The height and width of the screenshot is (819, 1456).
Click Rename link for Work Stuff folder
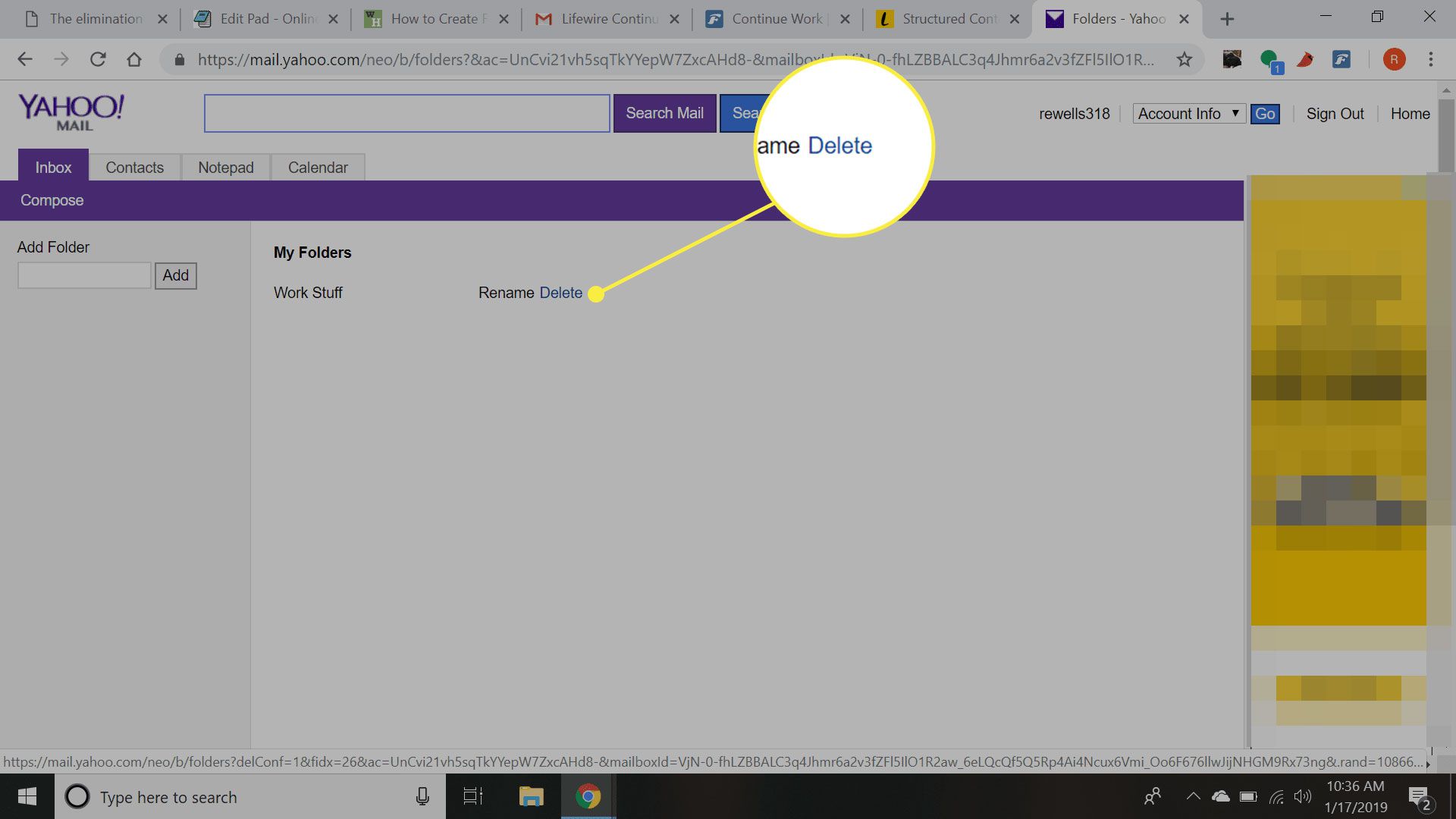(504, 292)
